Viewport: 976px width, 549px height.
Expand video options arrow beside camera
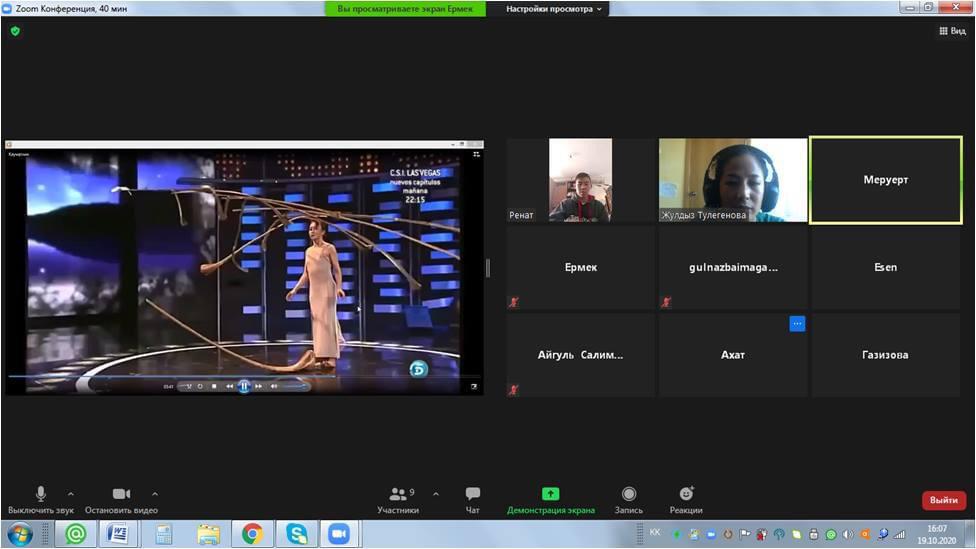[x=154, y=493]
